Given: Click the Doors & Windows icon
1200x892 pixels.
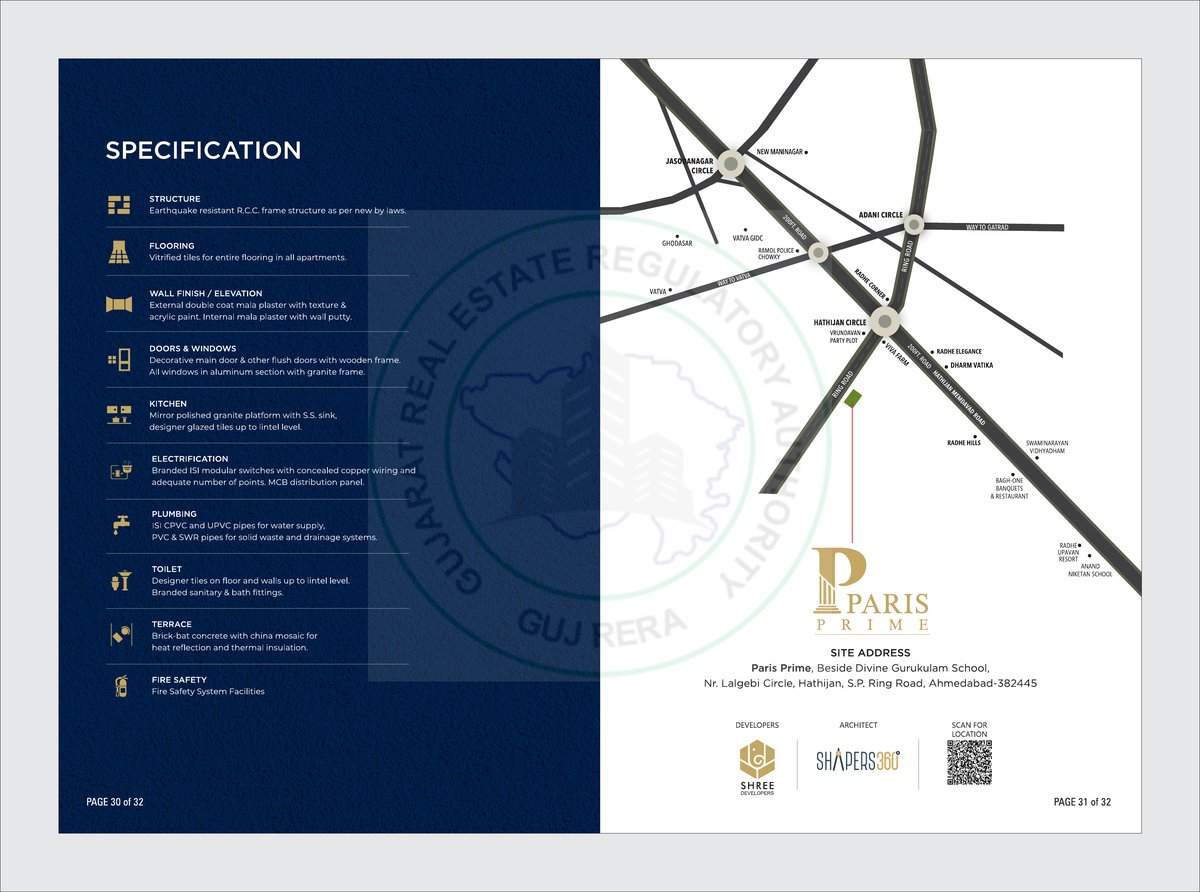Looking at the screenshot, I should 119,360.
